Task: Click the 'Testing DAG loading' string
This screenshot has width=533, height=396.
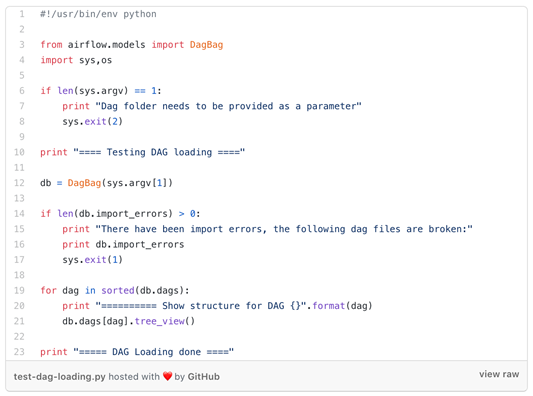Action: tap(159, 152)
